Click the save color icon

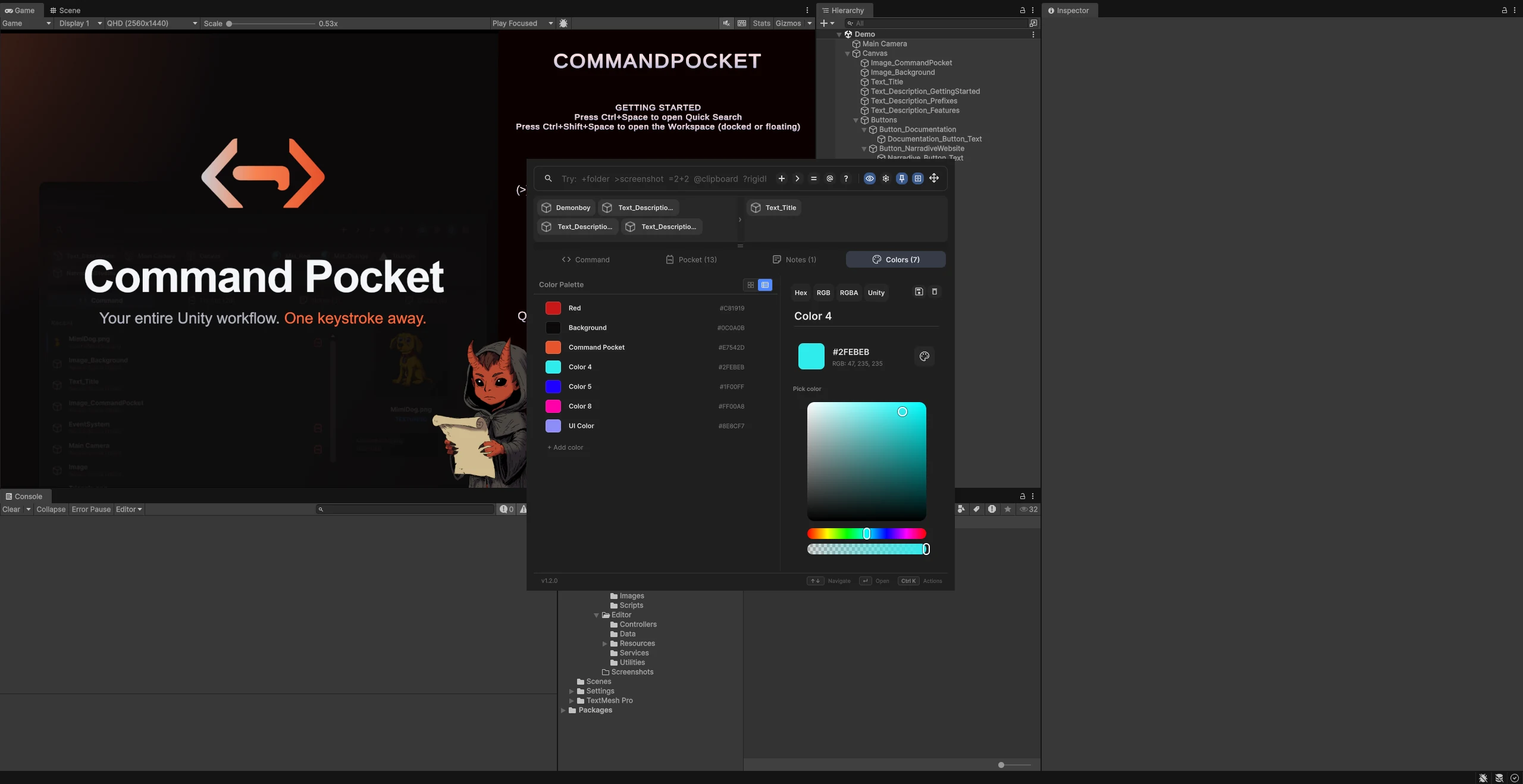(x=919, y=291)
